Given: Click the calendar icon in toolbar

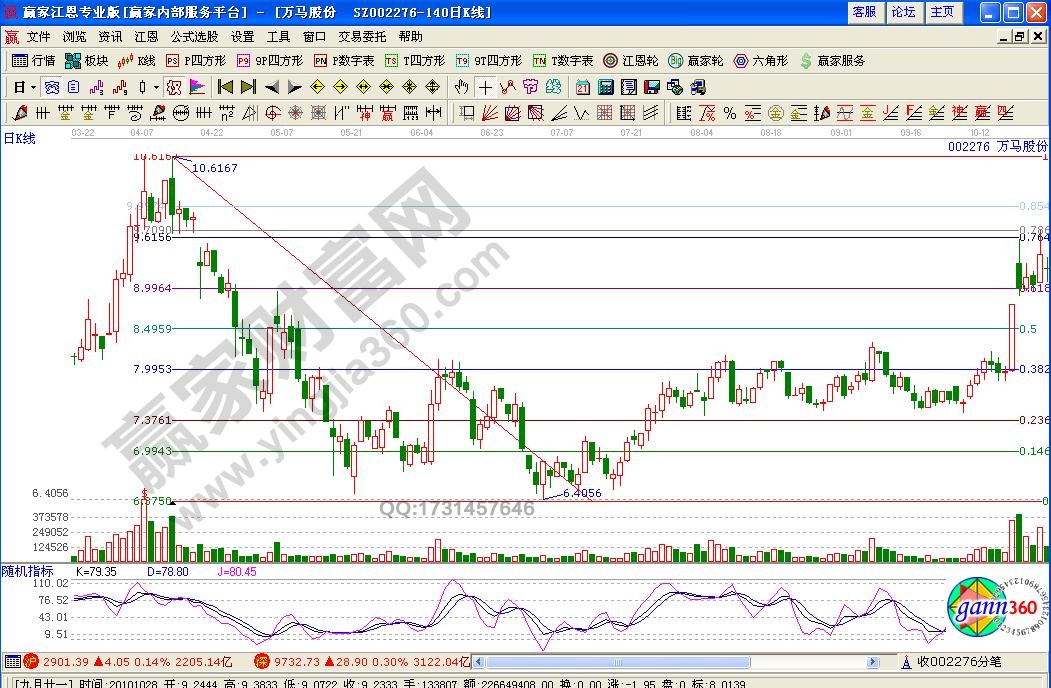Looking at the screenshot, I should pos(583,87).
